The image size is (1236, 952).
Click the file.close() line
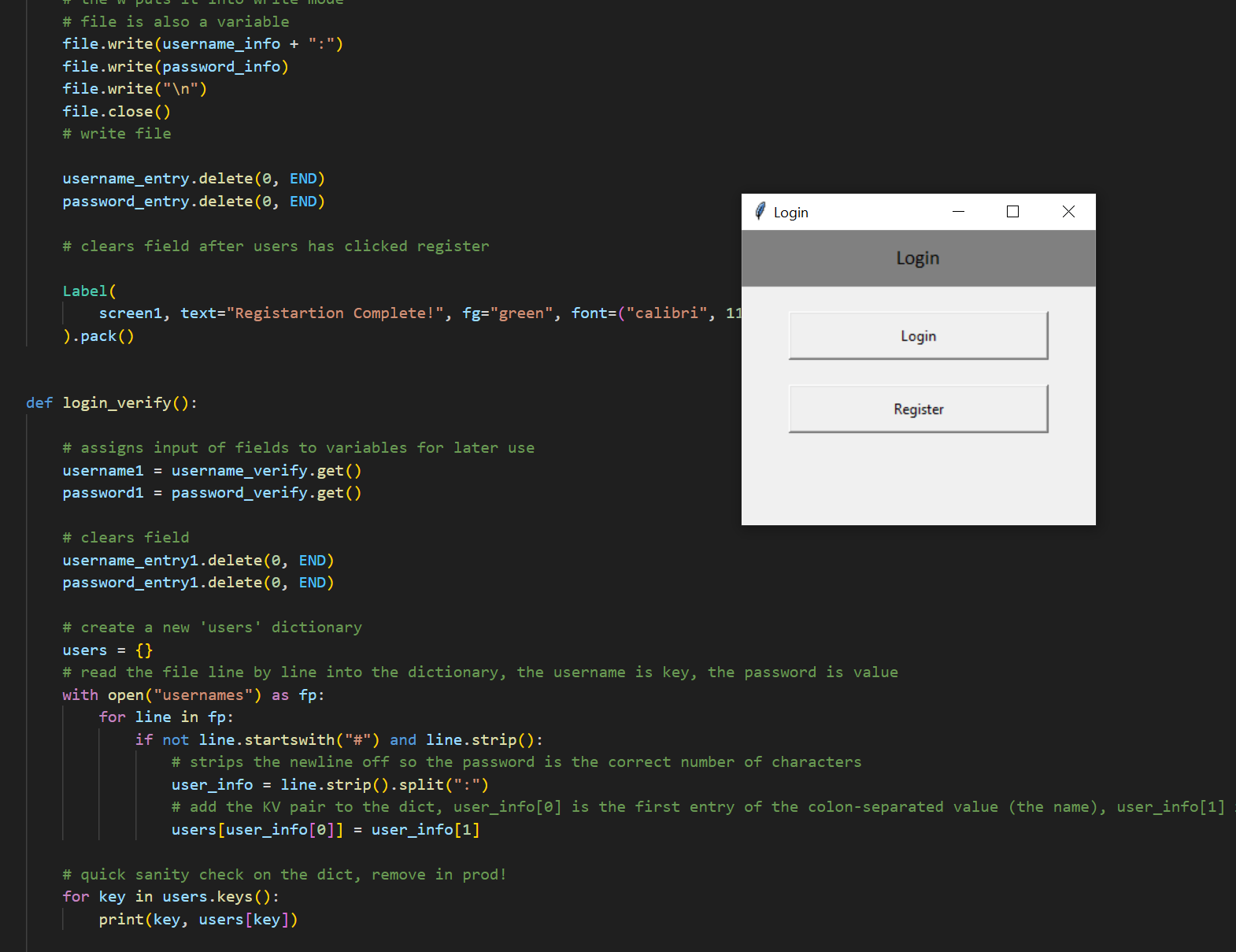point(117,112)
